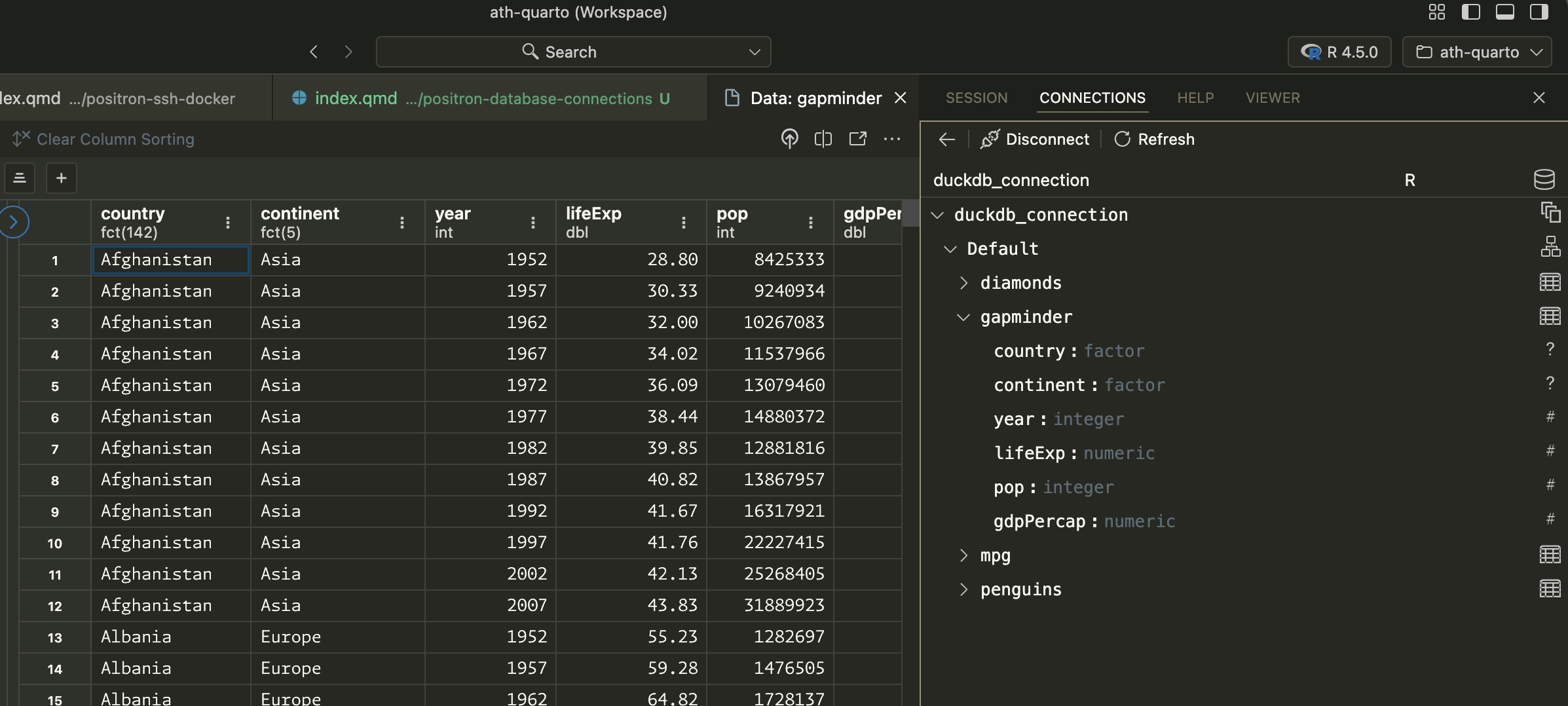Click copy icon on duckdb_connection row

click(1550, 212)
